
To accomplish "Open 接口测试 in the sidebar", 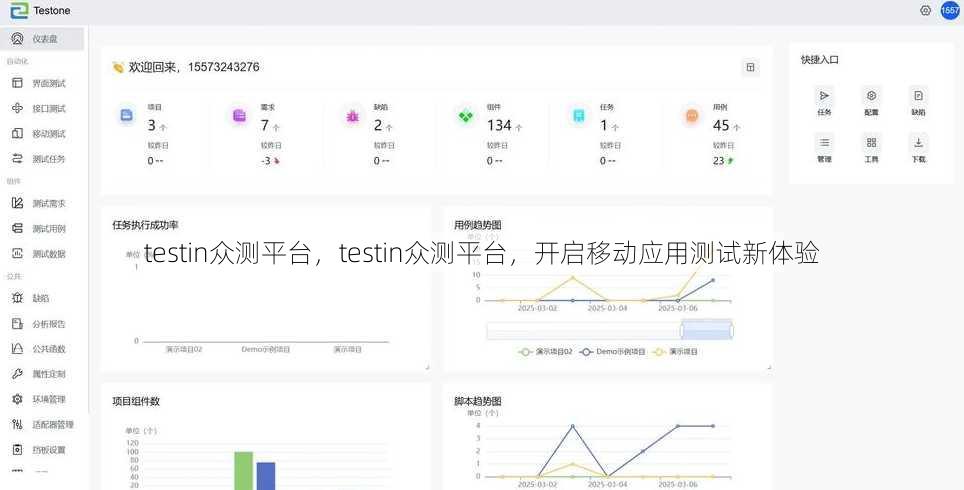I will [42, 108].
